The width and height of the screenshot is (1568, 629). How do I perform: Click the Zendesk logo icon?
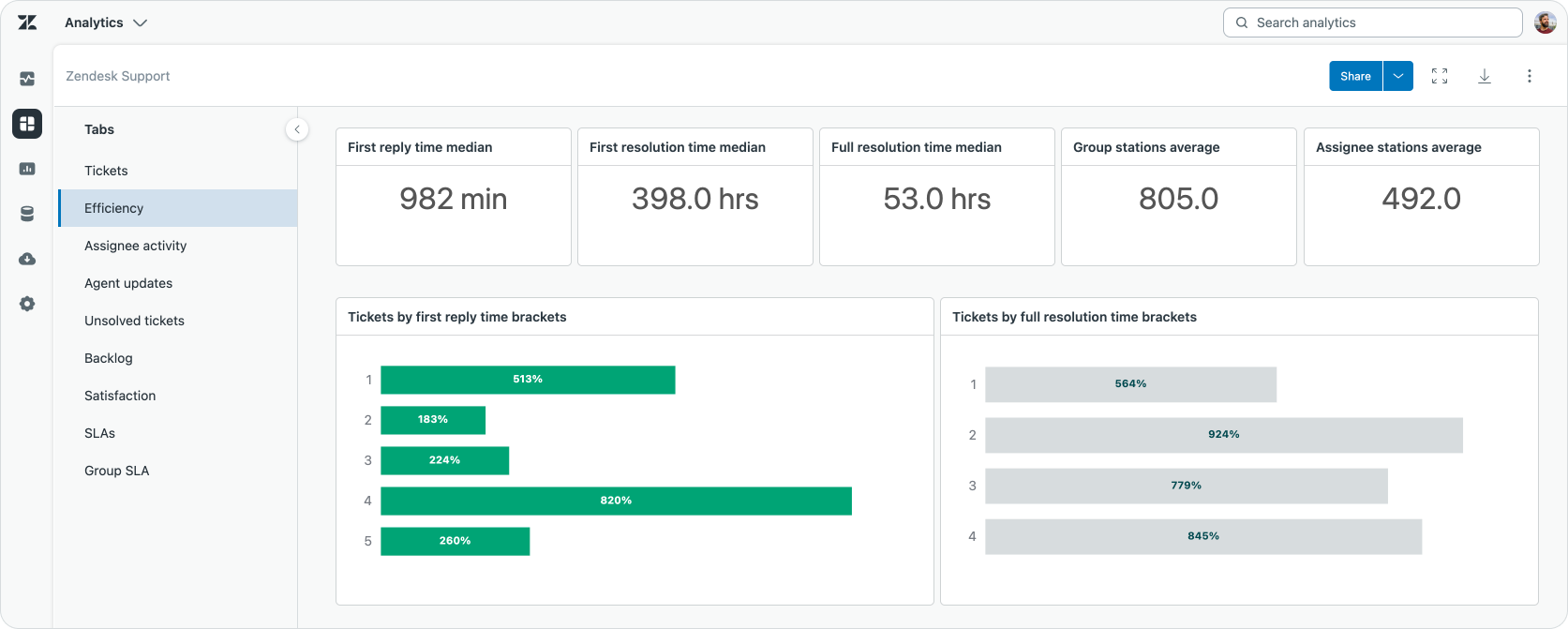coord(27,22)
